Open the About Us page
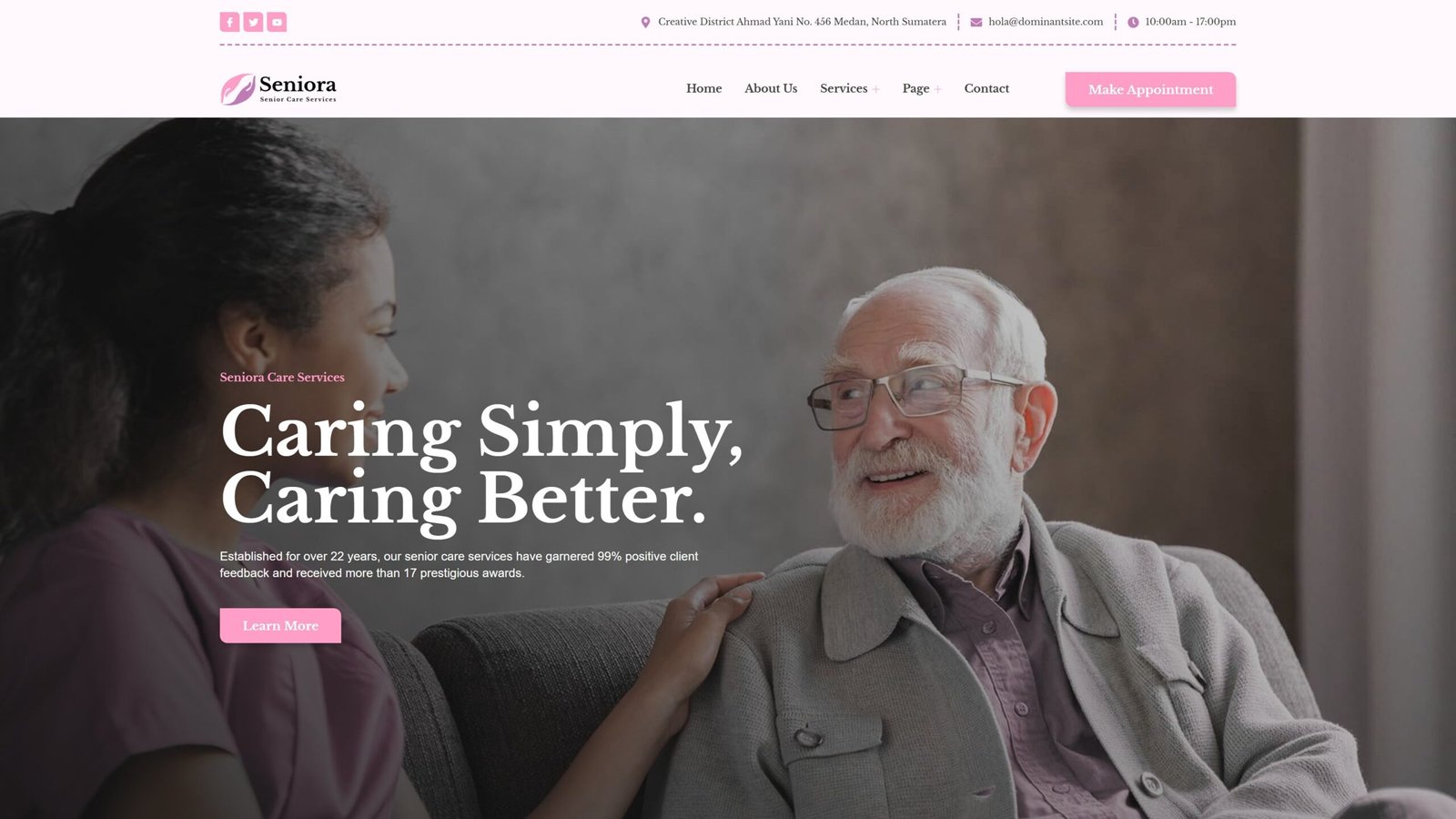Image resolution: width=1456 pixels, height=819 pixels. coord(770,88)
